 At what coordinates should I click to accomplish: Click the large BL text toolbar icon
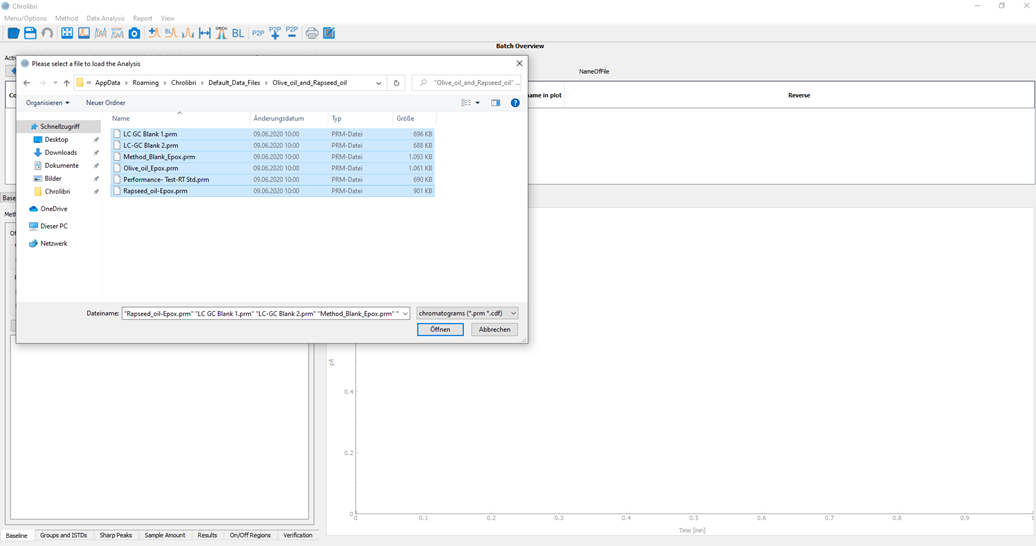pyautogui.click(x=238, y=32)
